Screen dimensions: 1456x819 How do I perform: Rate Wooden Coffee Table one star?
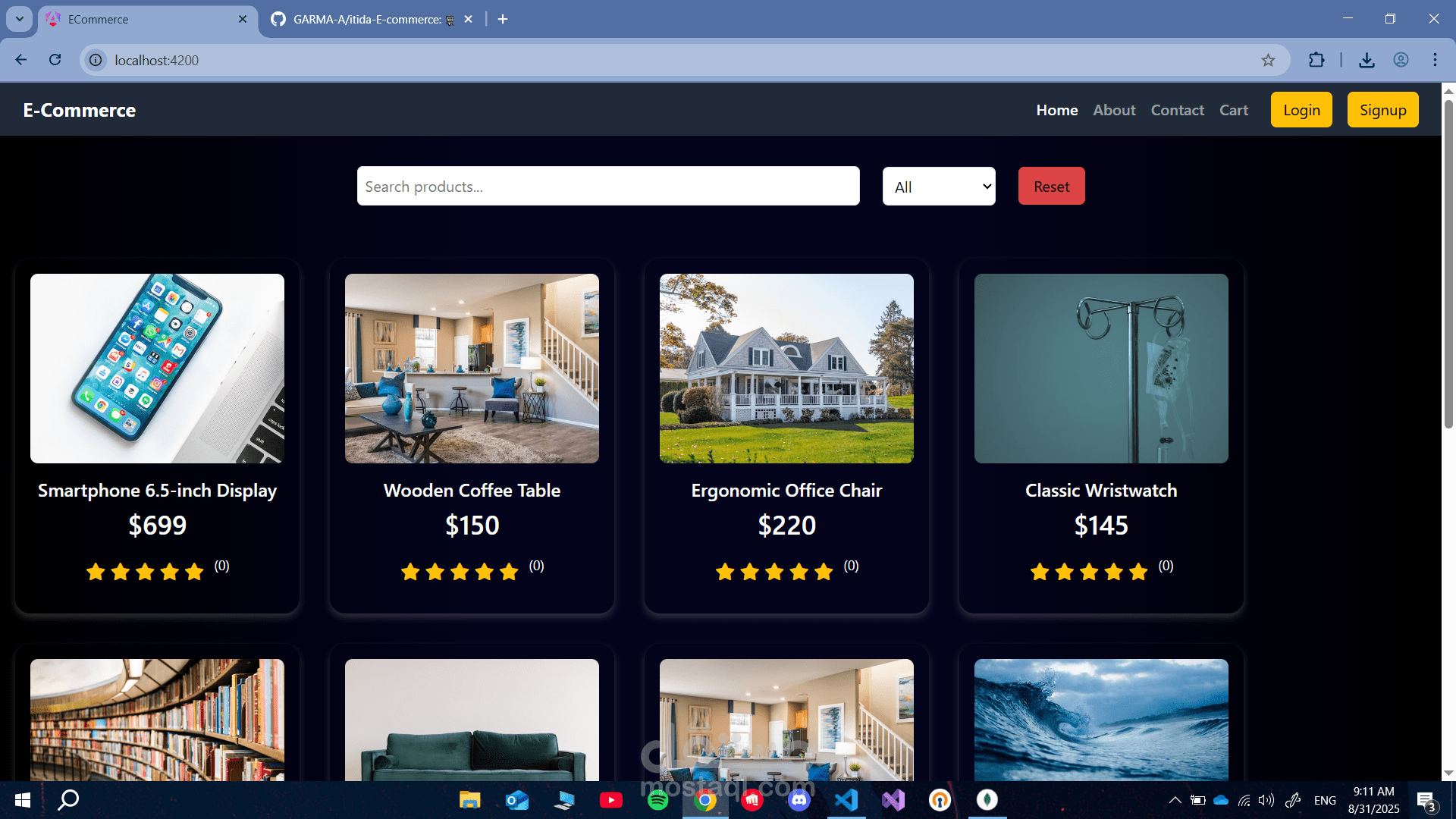click(x=410, y=572)
